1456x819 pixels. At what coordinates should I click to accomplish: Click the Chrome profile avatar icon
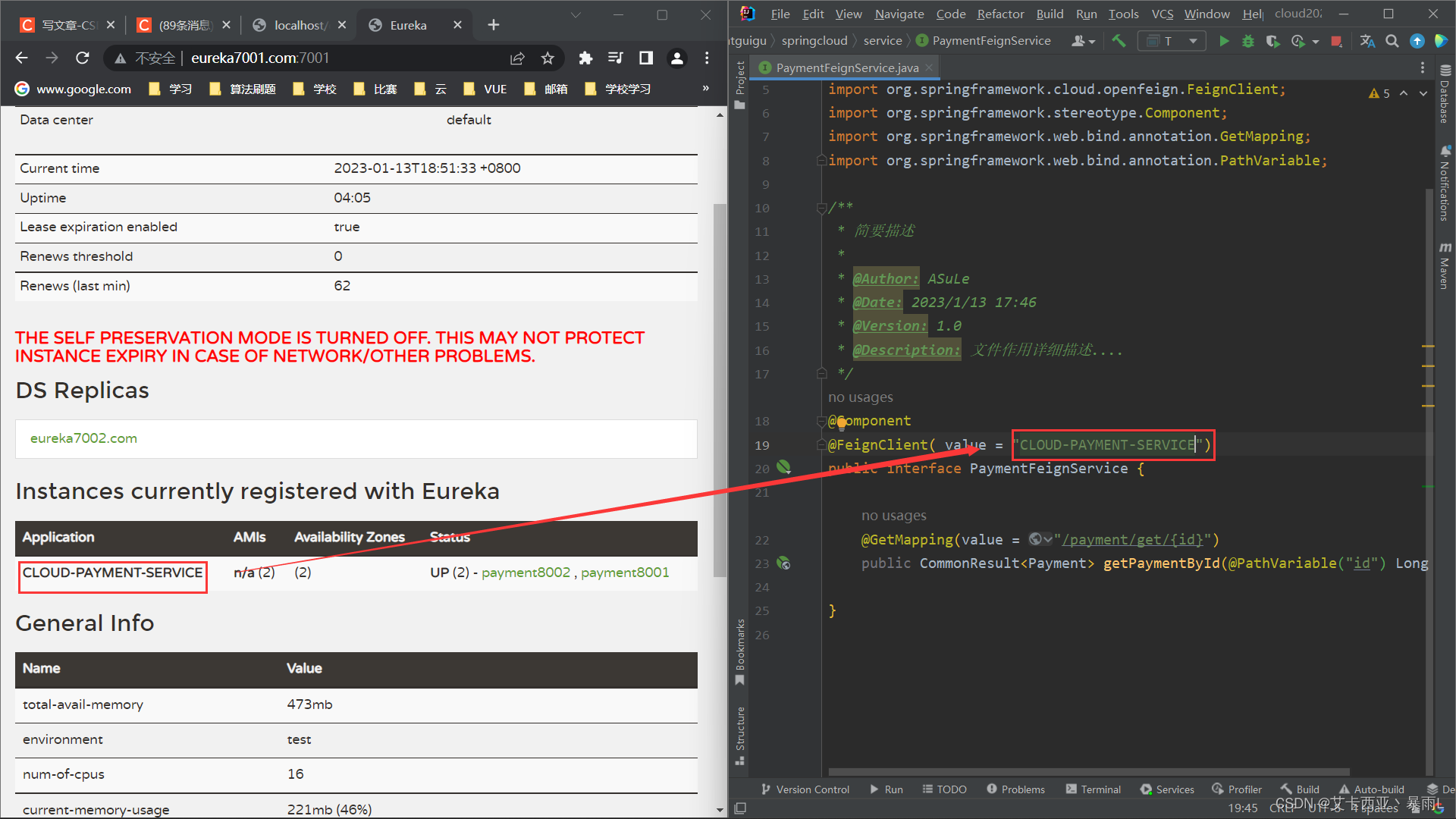(676, 58)
